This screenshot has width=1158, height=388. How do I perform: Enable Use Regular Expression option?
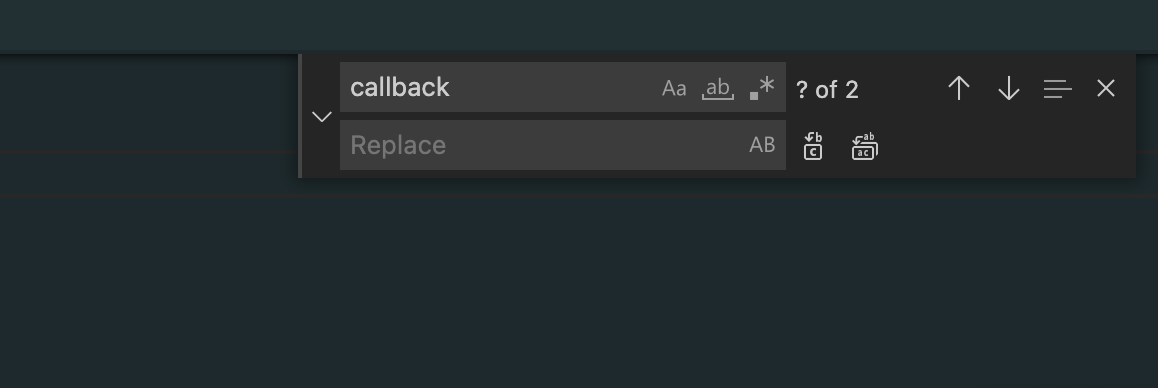(762, 88)
